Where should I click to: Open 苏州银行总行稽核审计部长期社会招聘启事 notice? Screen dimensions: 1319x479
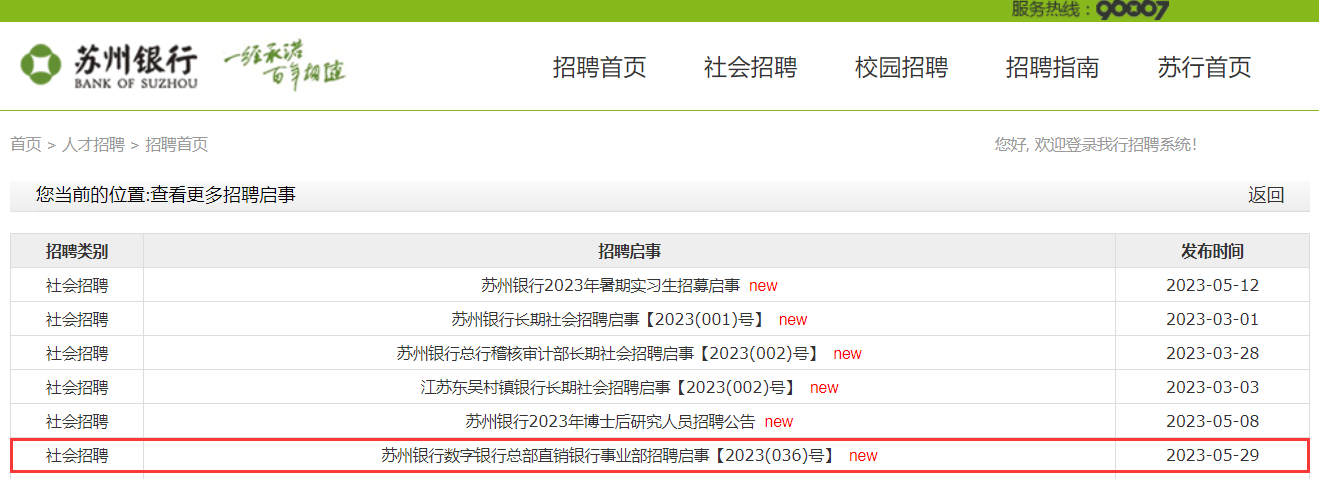(610, 353)
